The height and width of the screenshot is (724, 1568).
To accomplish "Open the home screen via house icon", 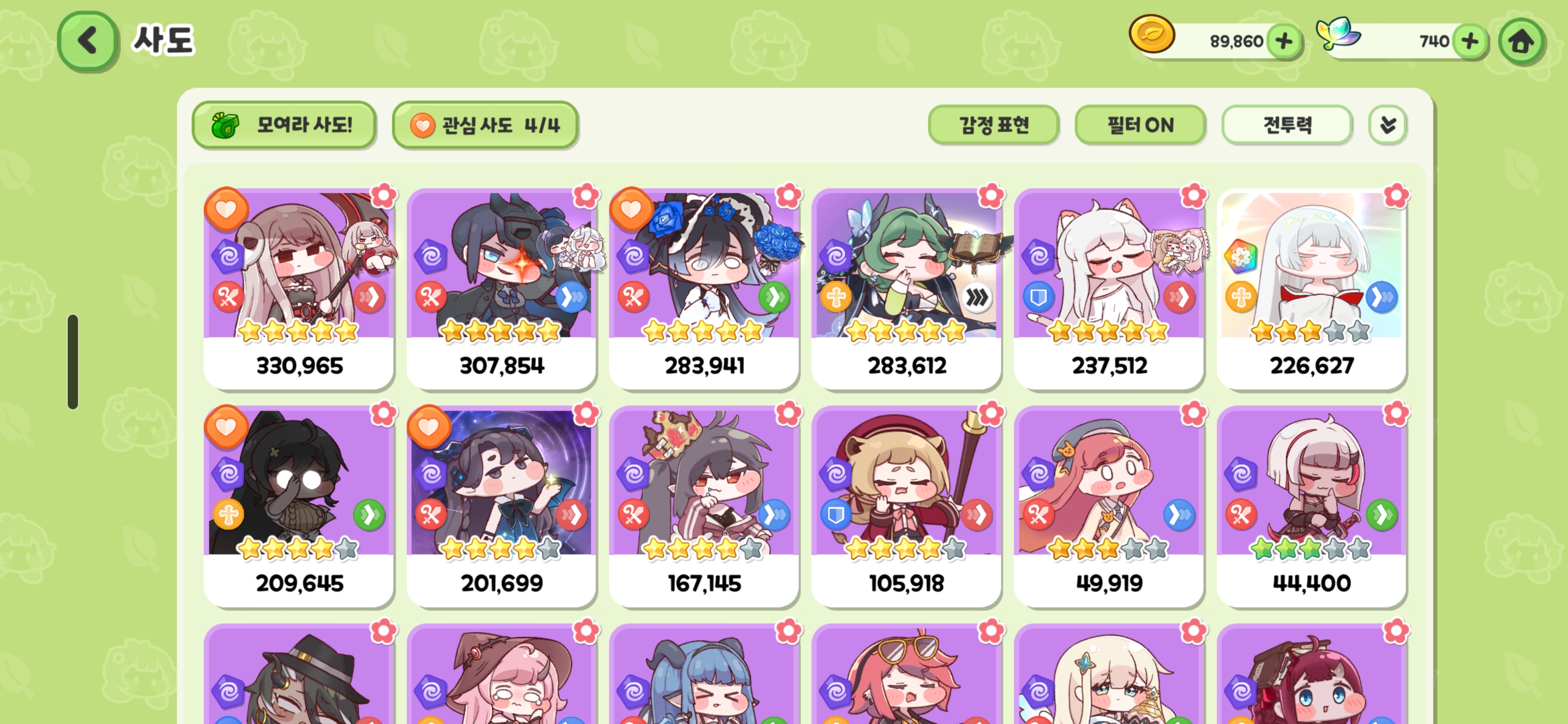I will pyautogui.click(x=1521, y=41).
